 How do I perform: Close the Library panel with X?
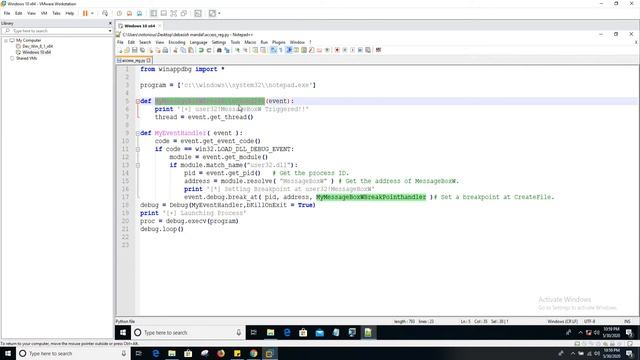110,23
